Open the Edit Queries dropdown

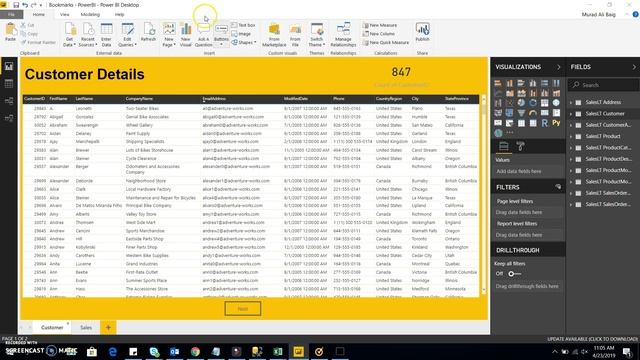coord(127,35)
